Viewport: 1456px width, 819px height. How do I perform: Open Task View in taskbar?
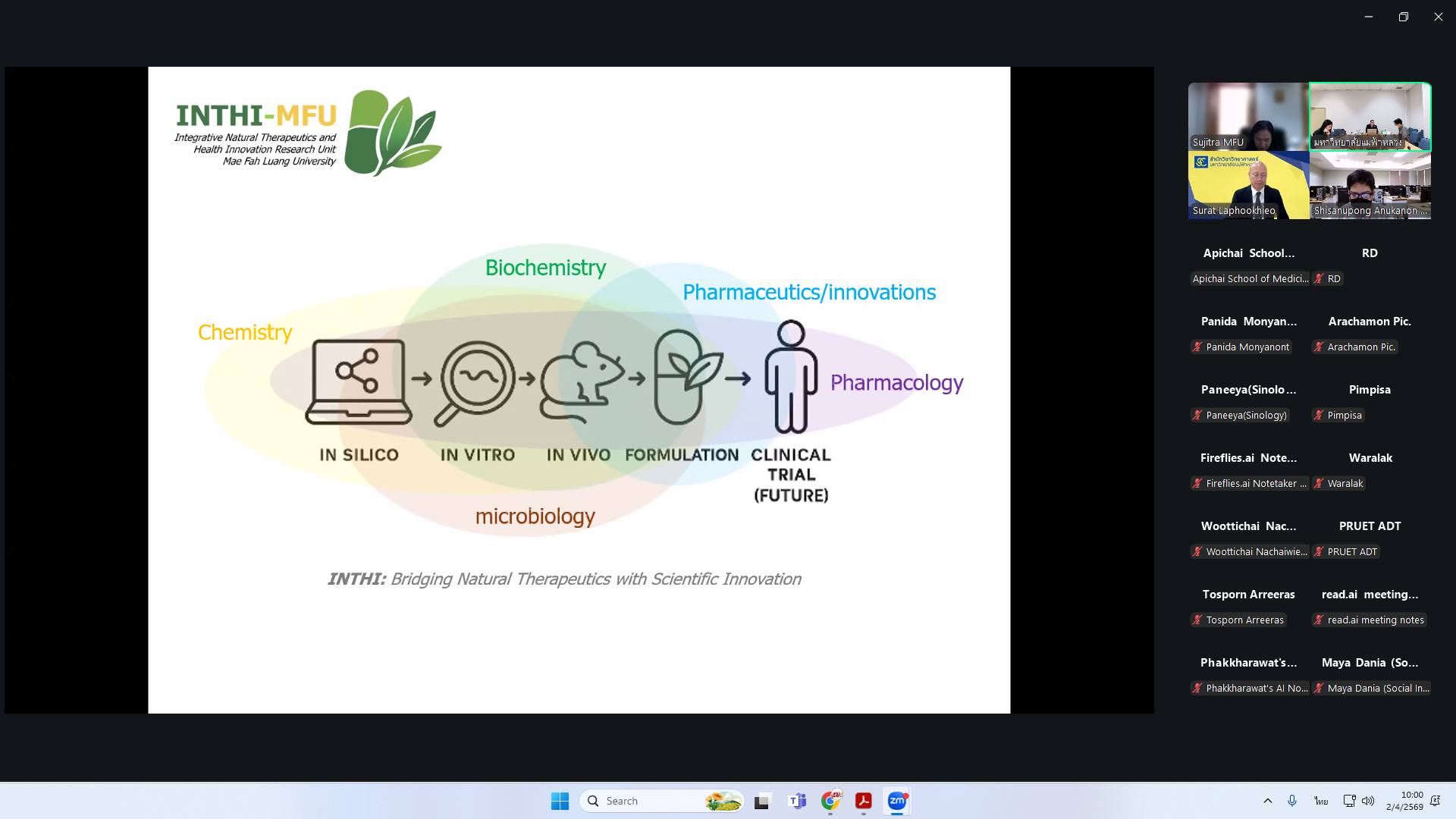762,801
